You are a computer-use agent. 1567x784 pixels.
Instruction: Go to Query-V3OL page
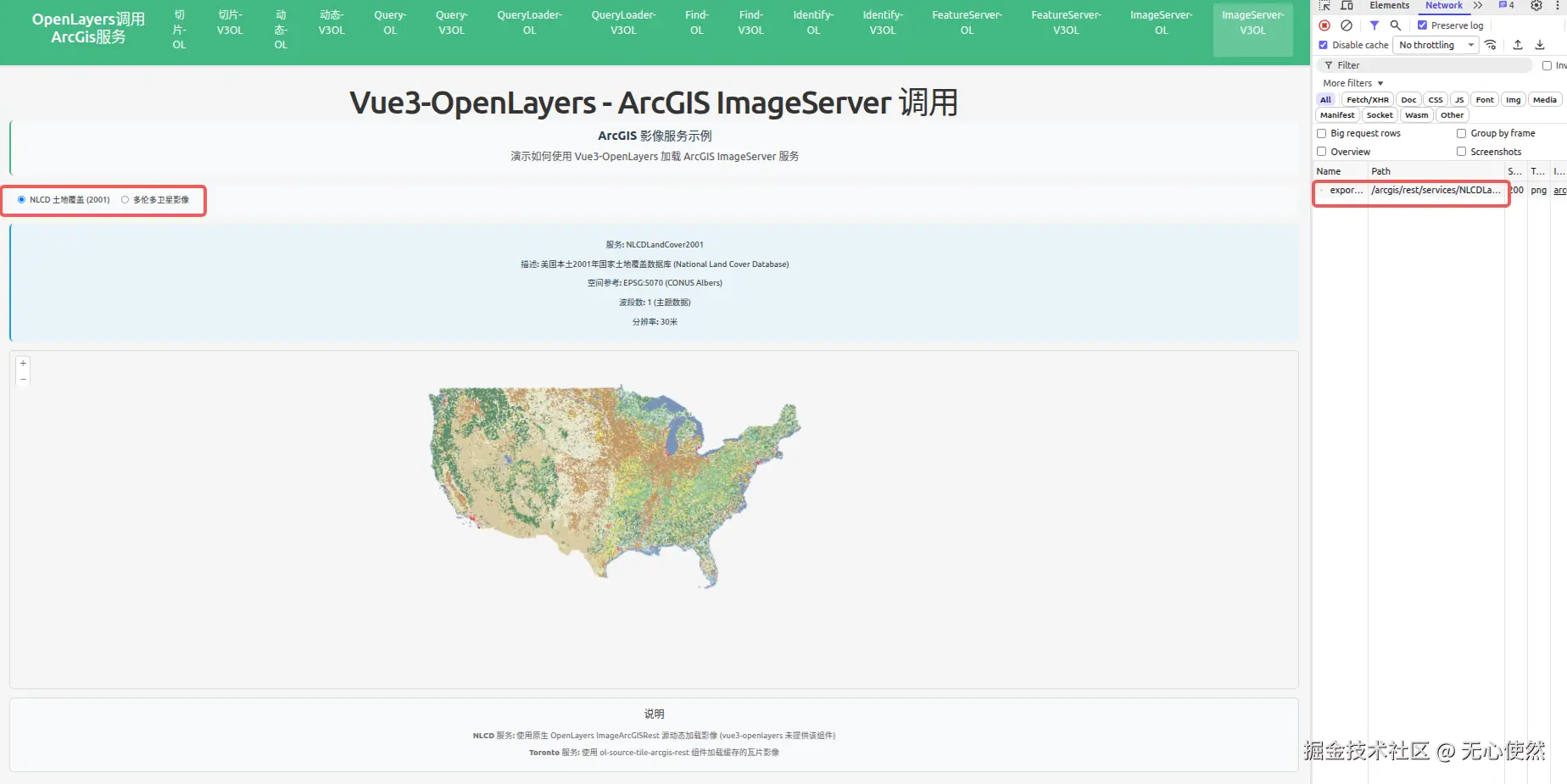(x=452, y=23)
